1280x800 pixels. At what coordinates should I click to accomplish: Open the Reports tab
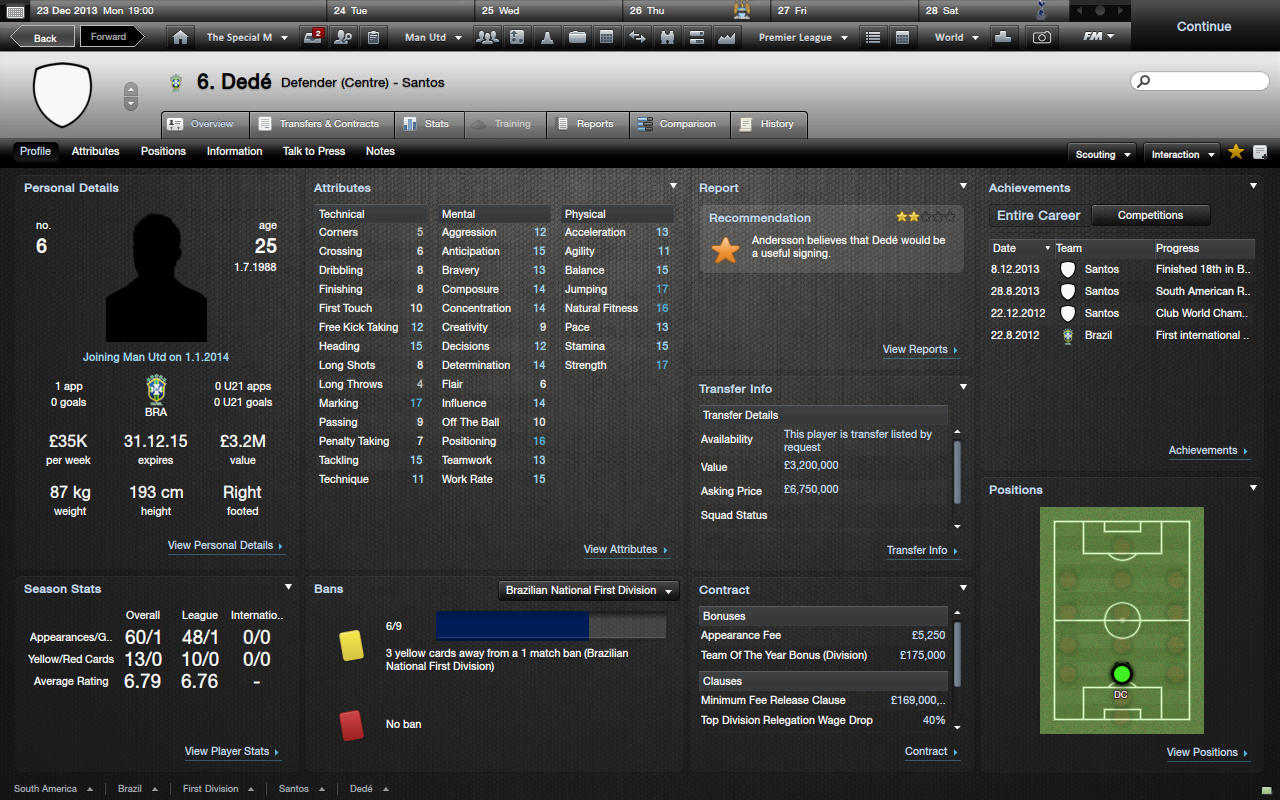coord(587,124)
